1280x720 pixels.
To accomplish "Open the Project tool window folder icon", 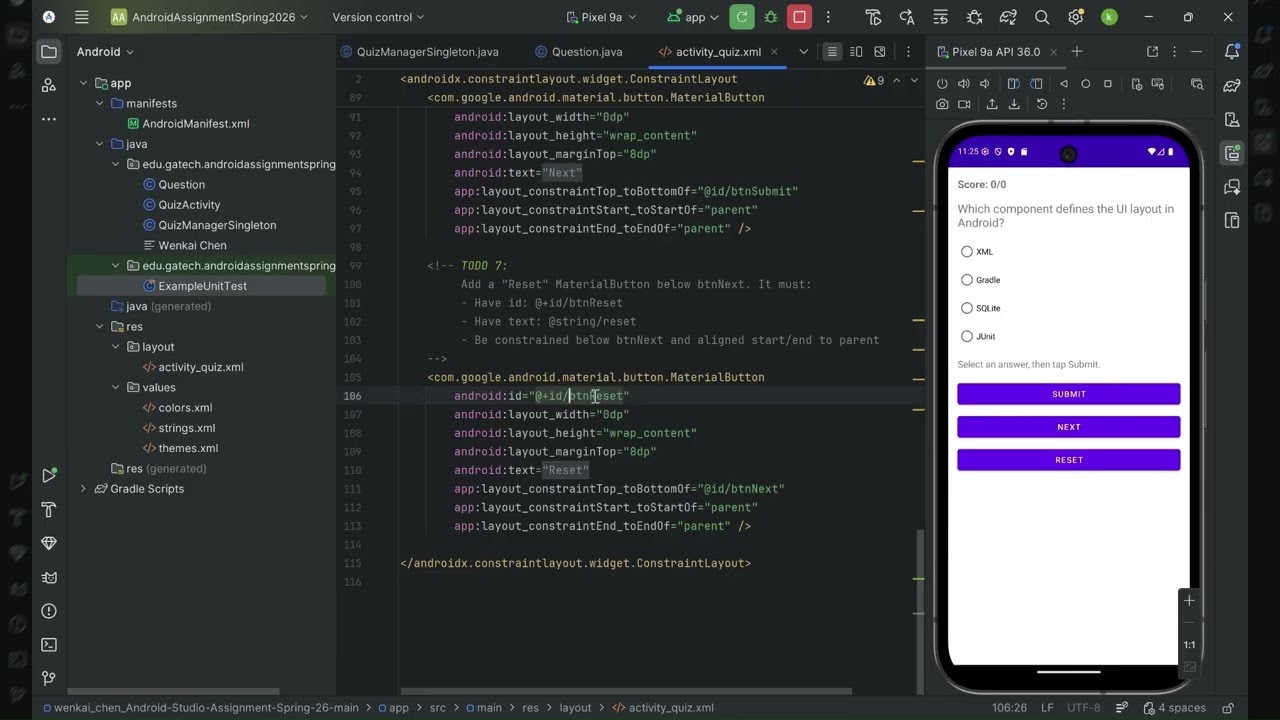I will 48,52.
